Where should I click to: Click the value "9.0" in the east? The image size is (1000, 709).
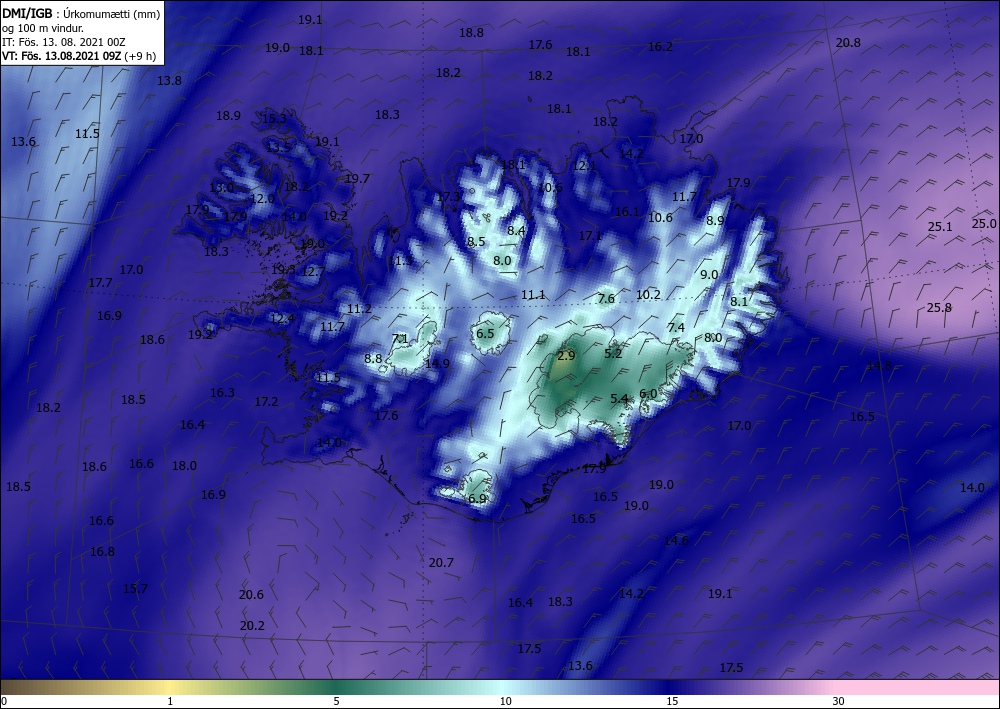coord(709,275)
